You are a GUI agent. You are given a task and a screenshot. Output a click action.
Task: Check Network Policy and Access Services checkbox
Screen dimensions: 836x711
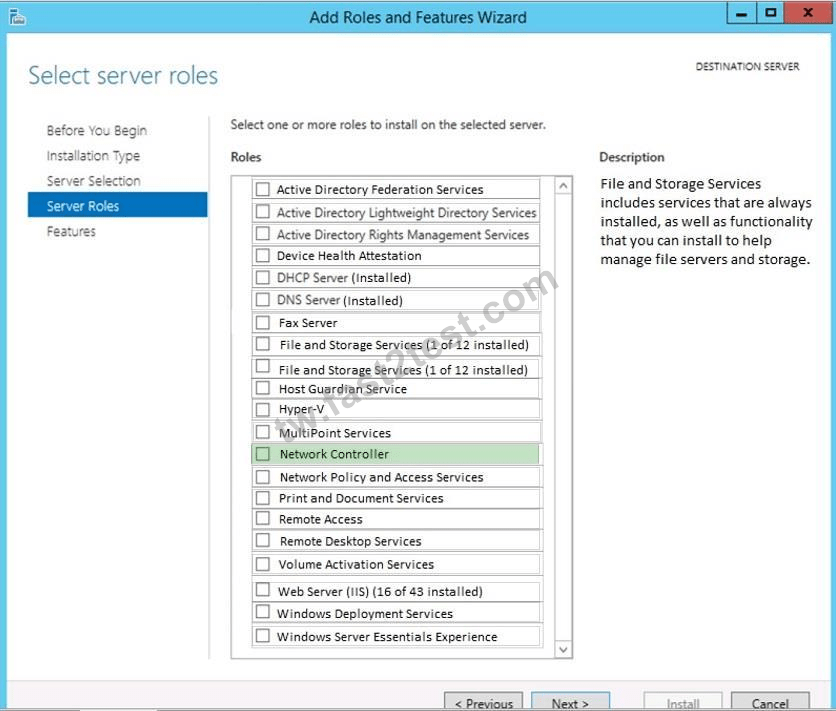point(263,476)
